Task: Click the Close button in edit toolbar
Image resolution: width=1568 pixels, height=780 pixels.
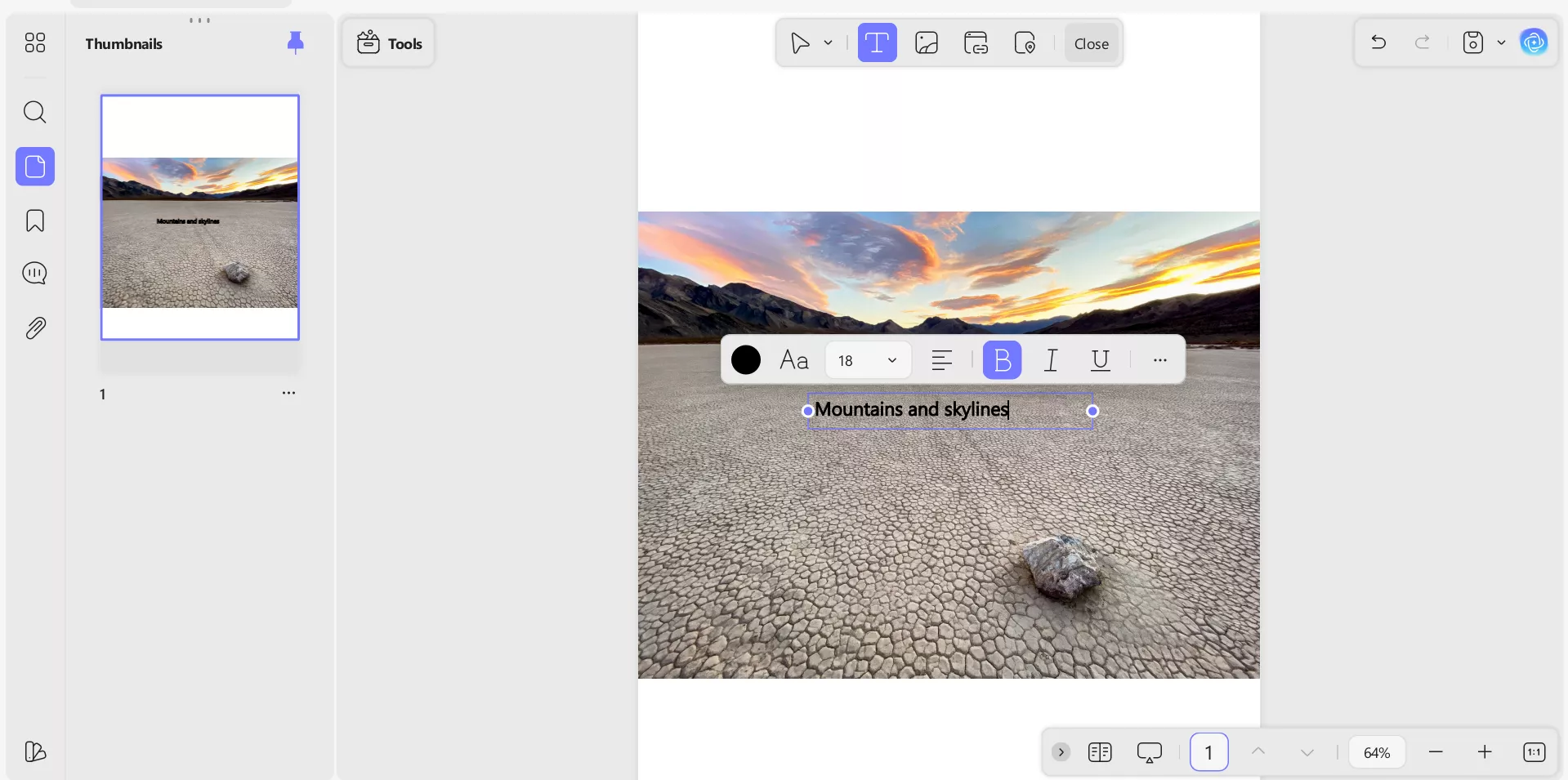Action: pyautogui.click(x=1091, y=43)
